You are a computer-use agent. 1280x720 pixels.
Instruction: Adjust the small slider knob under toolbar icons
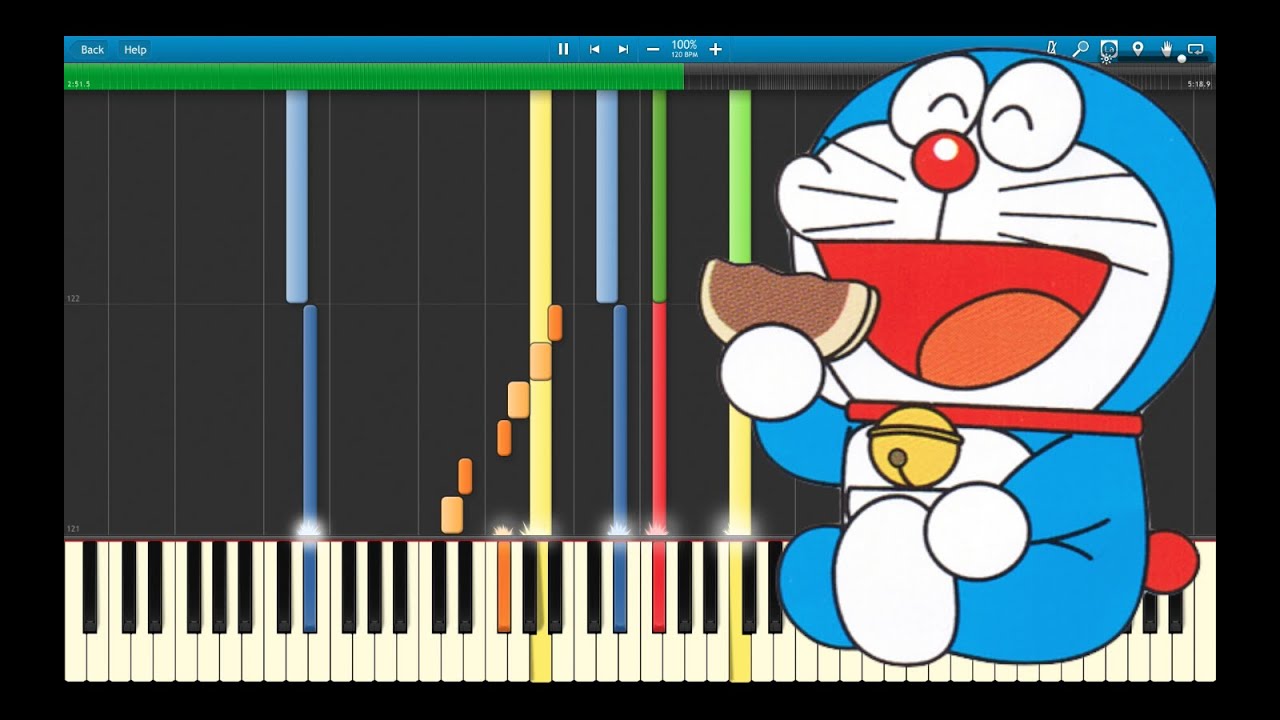[1181, 59]
